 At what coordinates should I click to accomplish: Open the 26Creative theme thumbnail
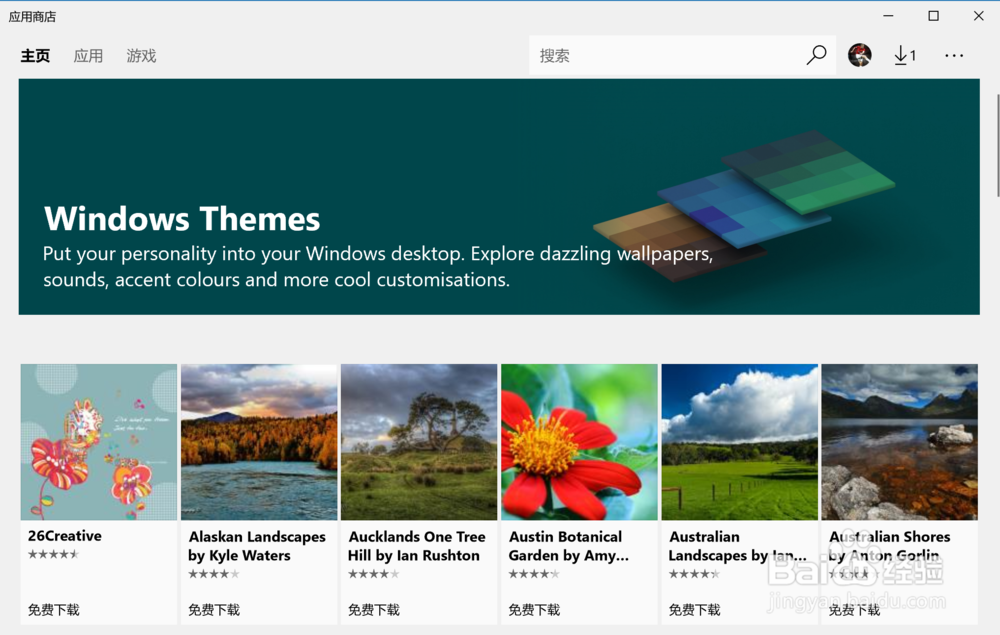[x=99, y=442]
